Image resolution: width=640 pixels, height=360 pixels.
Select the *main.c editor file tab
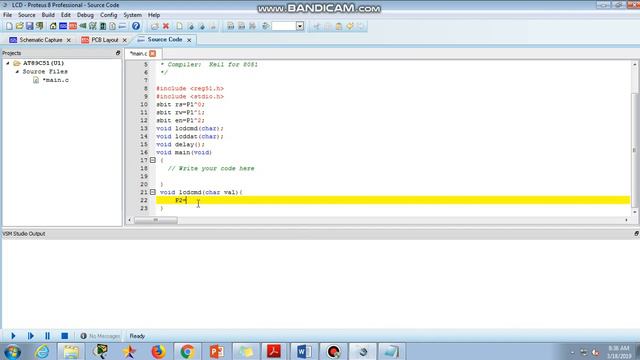[x=138, y=53]
